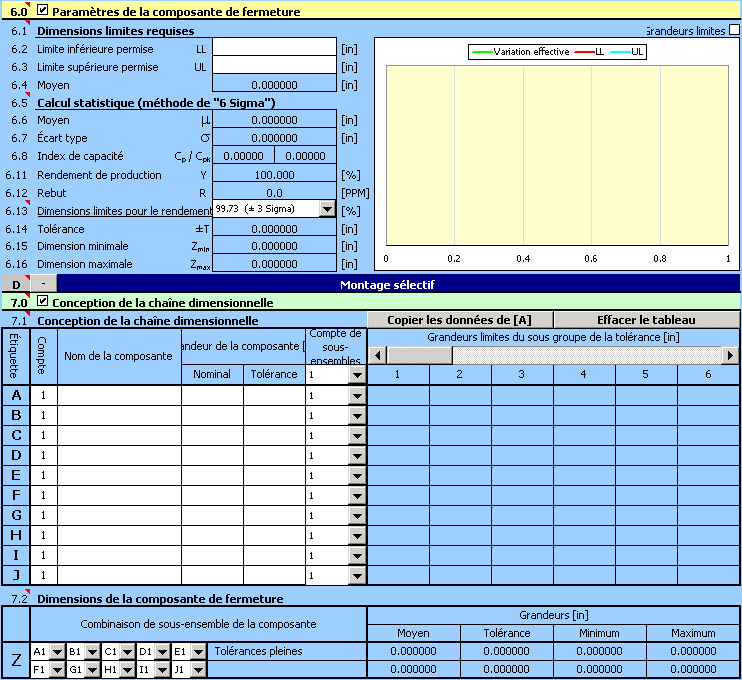Screen dimensions: 742x680
Task: Click left arrow of tolerance subgroup scrollbar
Action: [x=378, y=355]
